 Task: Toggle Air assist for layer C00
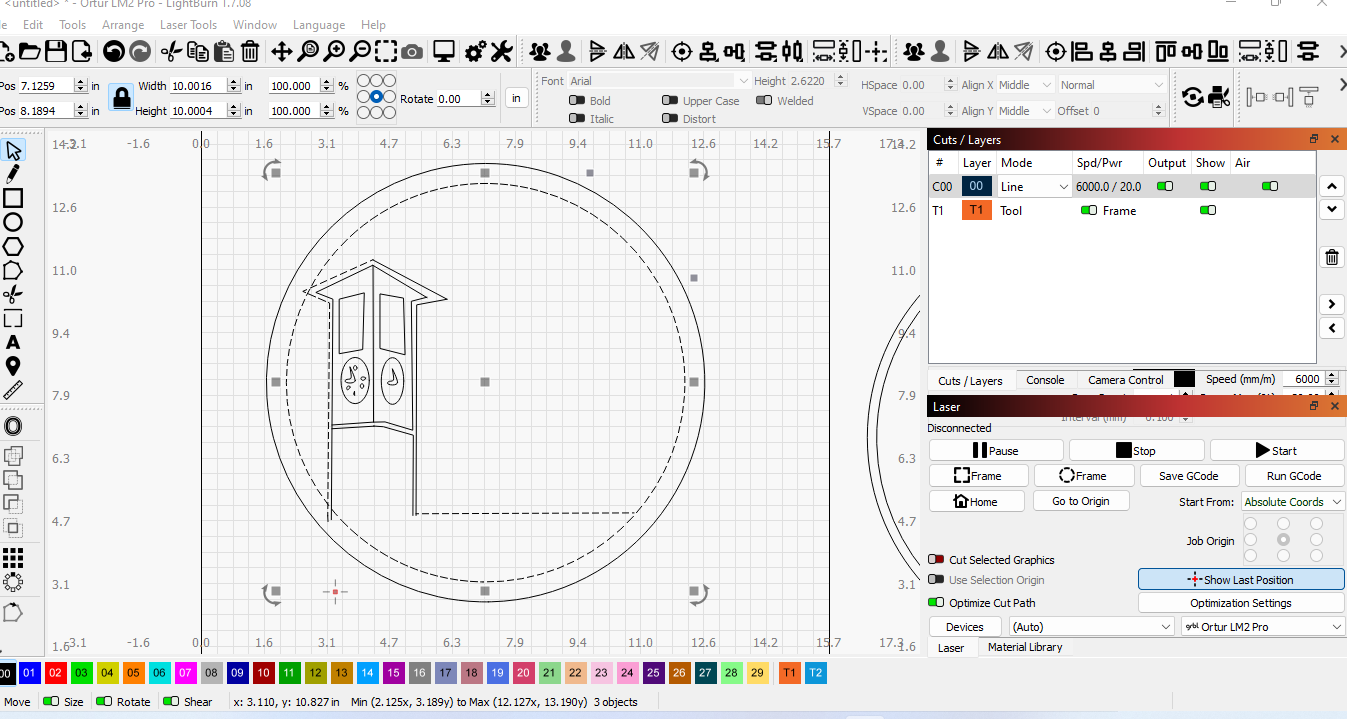(x=1270, y=186)
